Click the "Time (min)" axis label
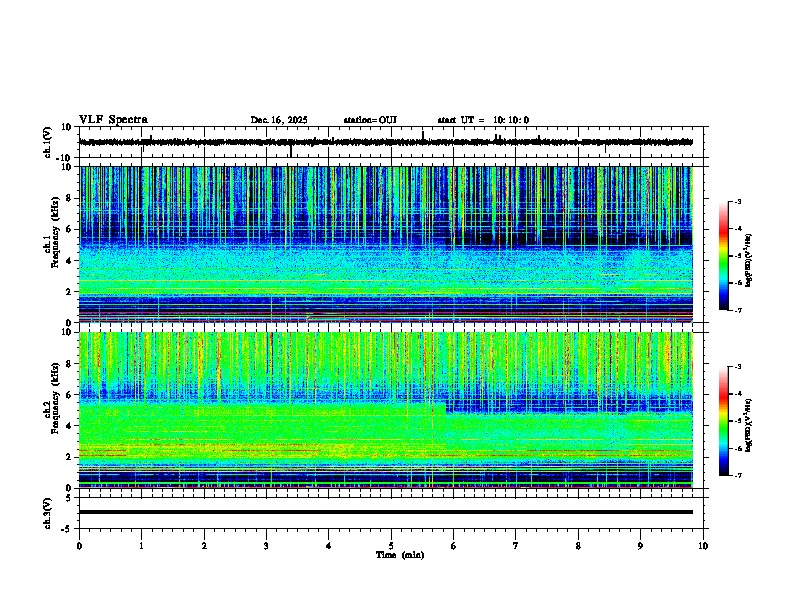 (400, 555)
